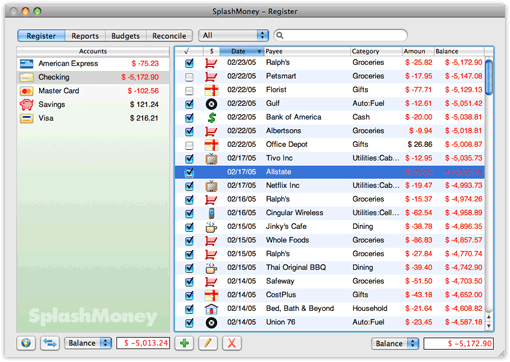This screenshot has width=510, height=362.
Task: Edit transaction with the pencil icon
Action: pyautogui.click(x=208, y=343)
